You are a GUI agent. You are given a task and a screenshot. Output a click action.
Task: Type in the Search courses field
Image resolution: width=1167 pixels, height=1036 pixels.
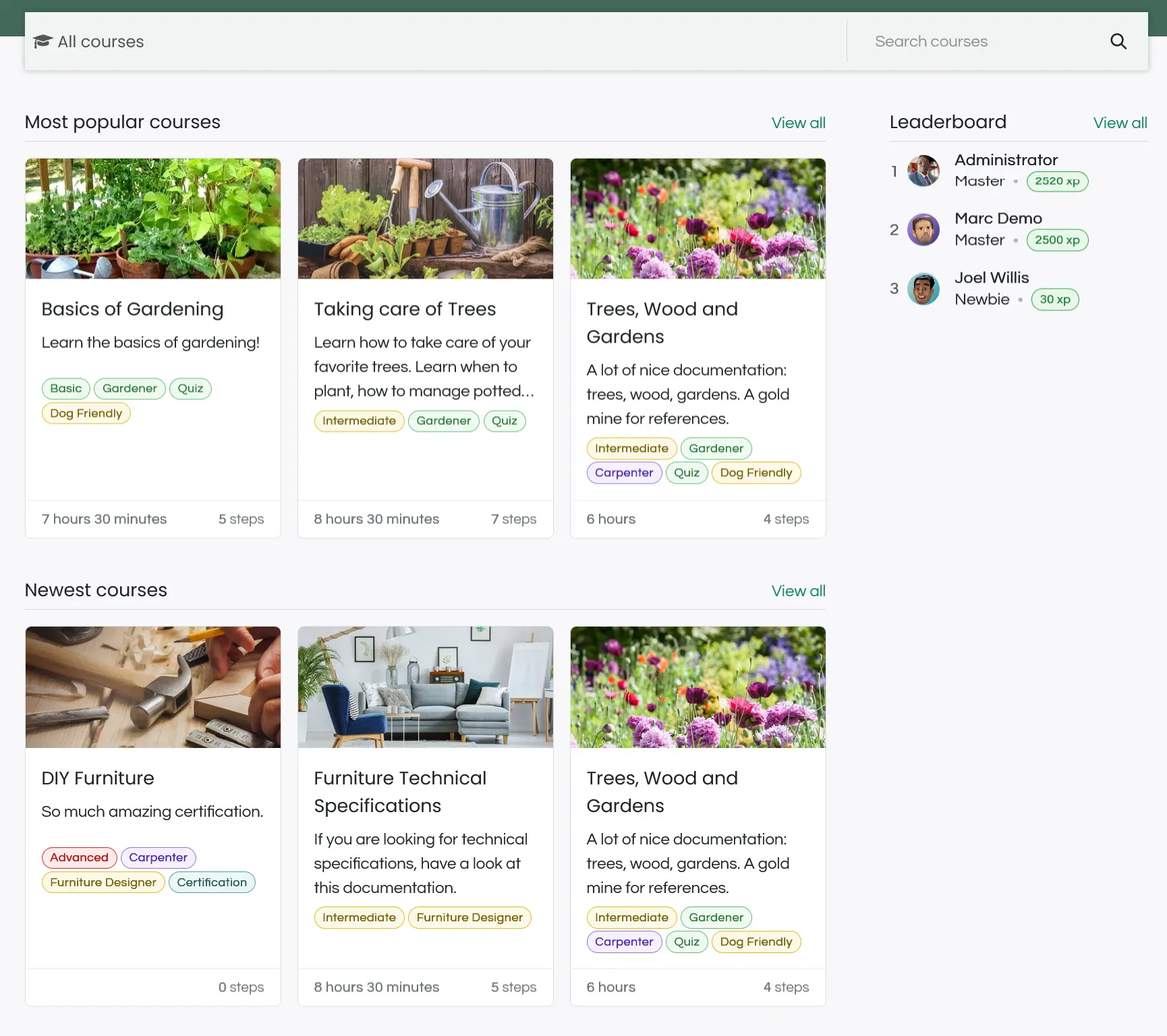[x=978, y=41]
